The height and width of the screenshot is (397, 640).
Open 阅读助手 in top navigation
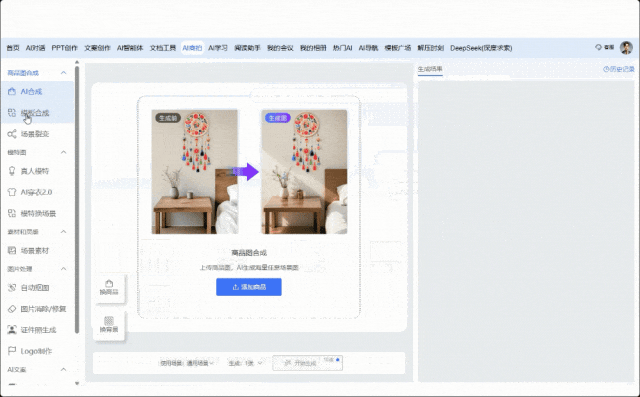tap(247, 48)
